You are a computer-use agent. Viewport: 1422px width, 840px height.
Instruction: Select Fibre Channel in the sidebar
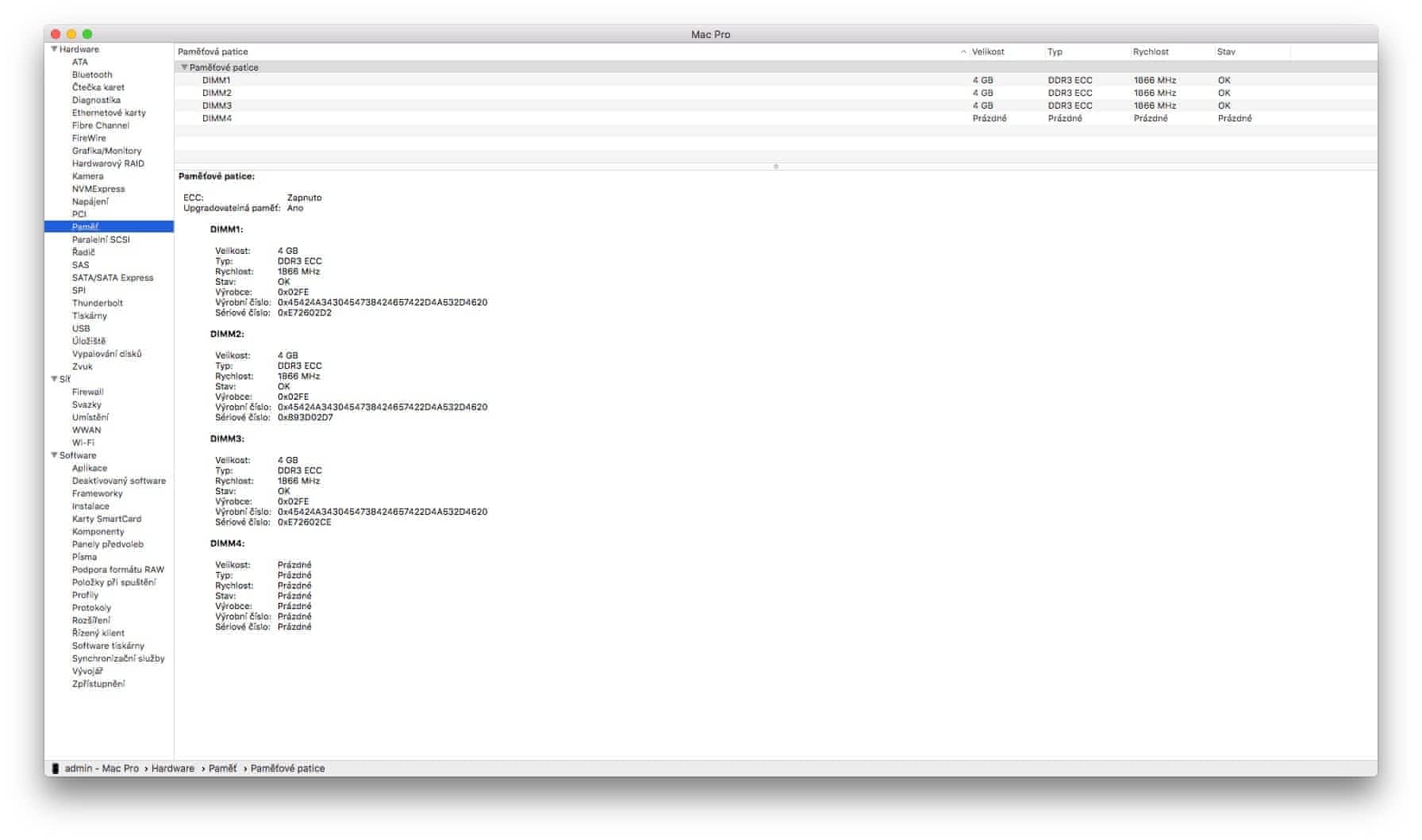[x=101, y=125]
